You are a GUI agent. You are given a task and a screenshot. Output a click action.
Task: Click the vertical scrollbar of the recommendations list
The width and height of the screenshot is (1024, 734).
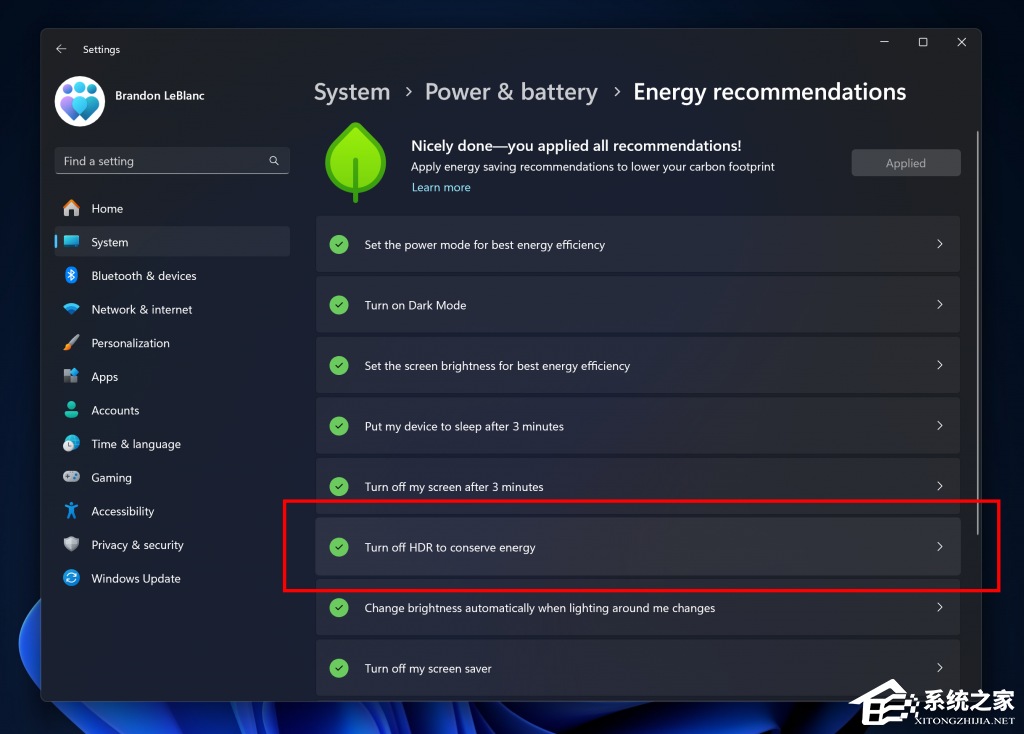coord(978,333)
